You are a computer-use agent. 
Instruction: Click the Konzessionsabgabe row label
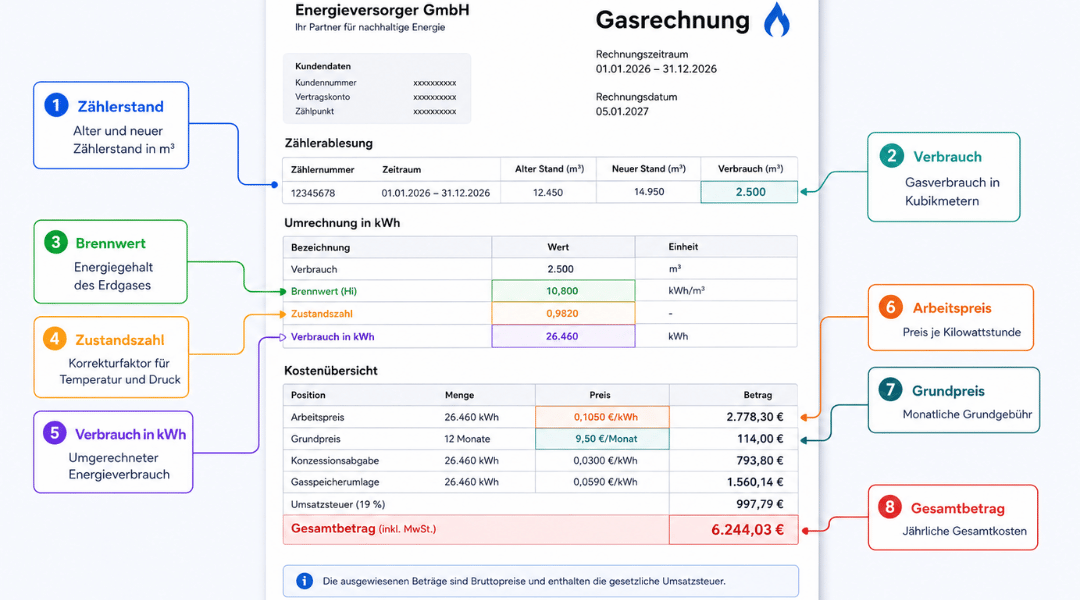335,460
